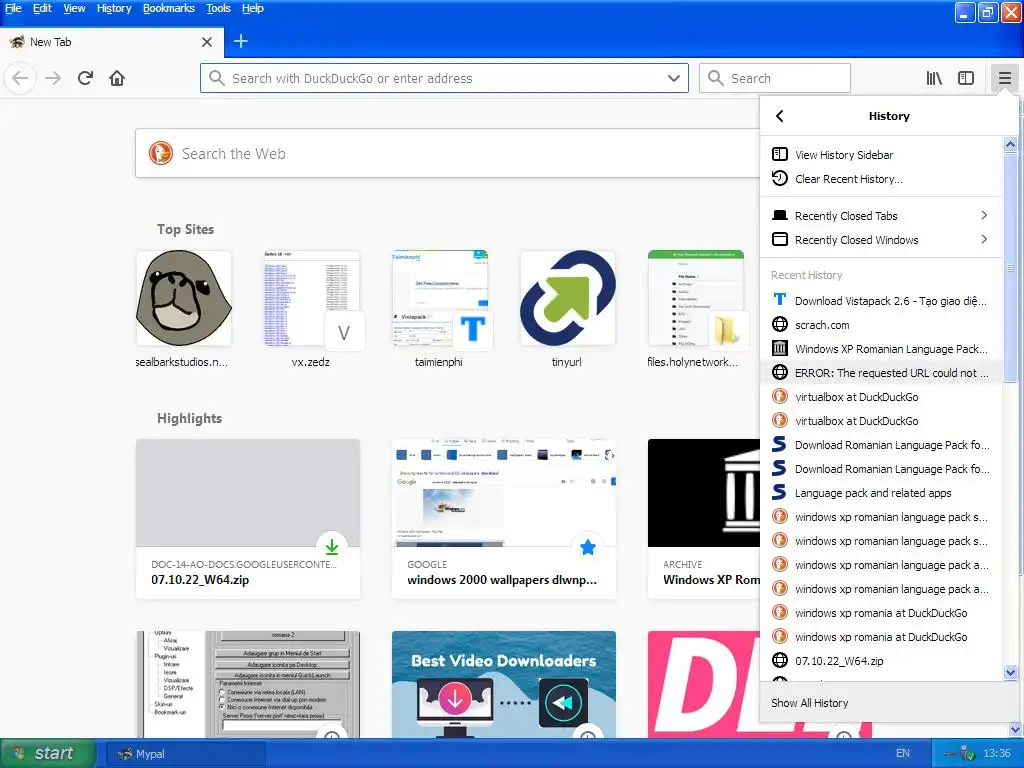Open windows 2000 wallpapers highlight card

click(504, 519)
